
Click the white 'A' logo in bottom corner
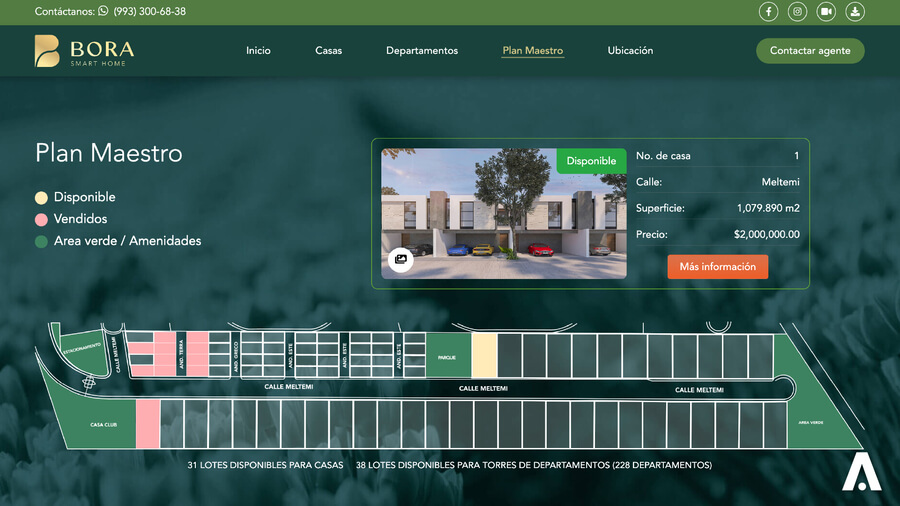click(x=861, y=472)
